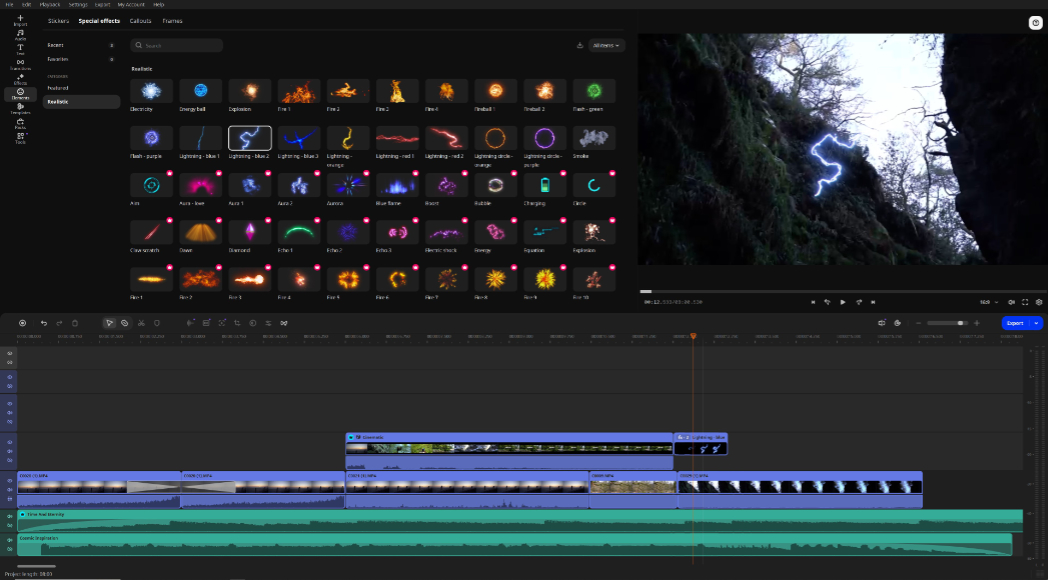This screenshot has height=580, width=1048.
Task: Expand the Export options arrow
Action: [x=1037, y=323]
